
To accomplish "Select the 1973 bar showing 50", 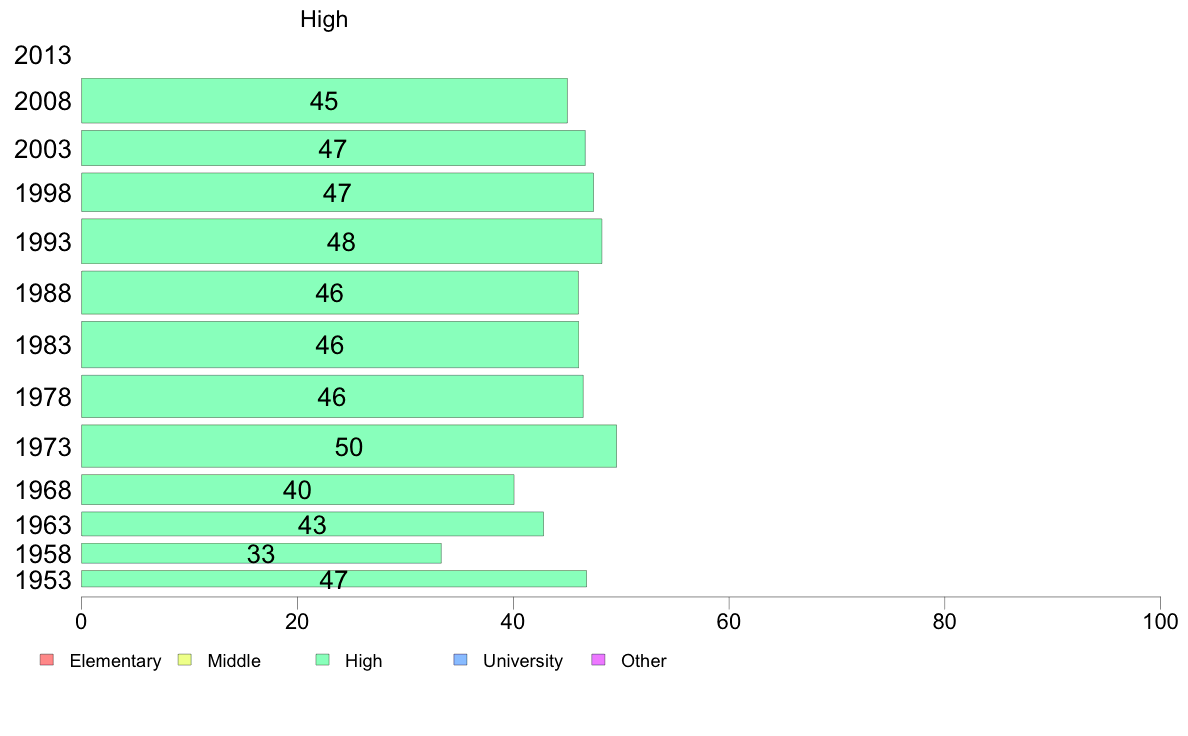I will tap(349, 446).
